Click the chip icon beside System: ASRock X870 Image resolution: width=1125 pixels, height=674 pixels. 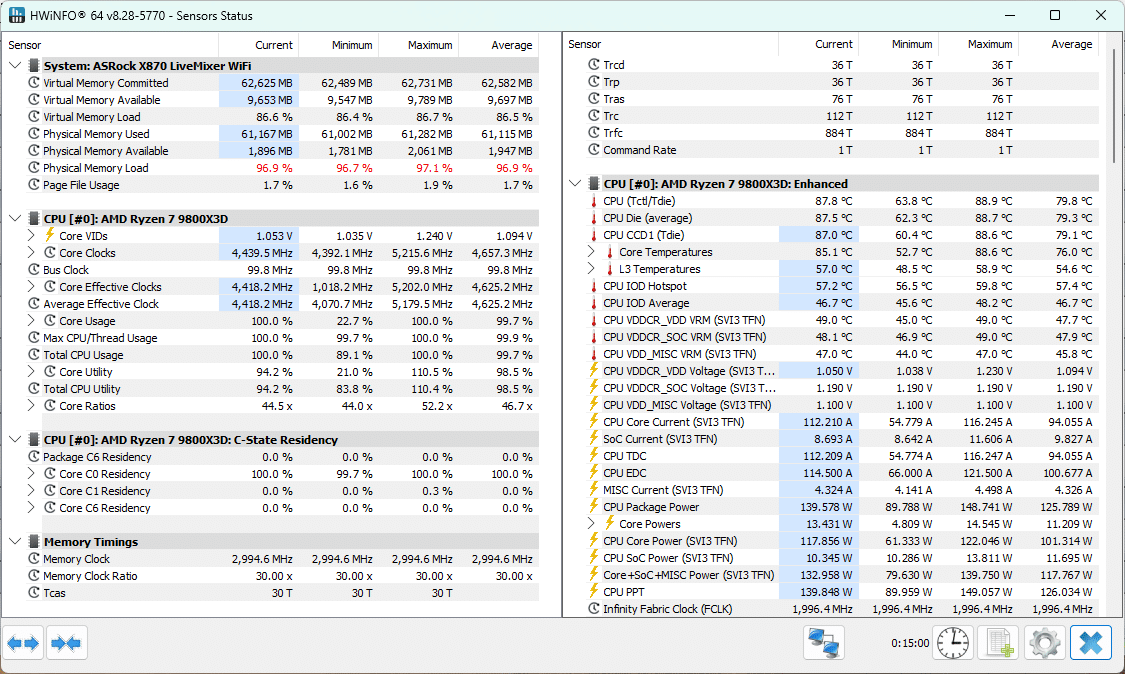point(34,65)
